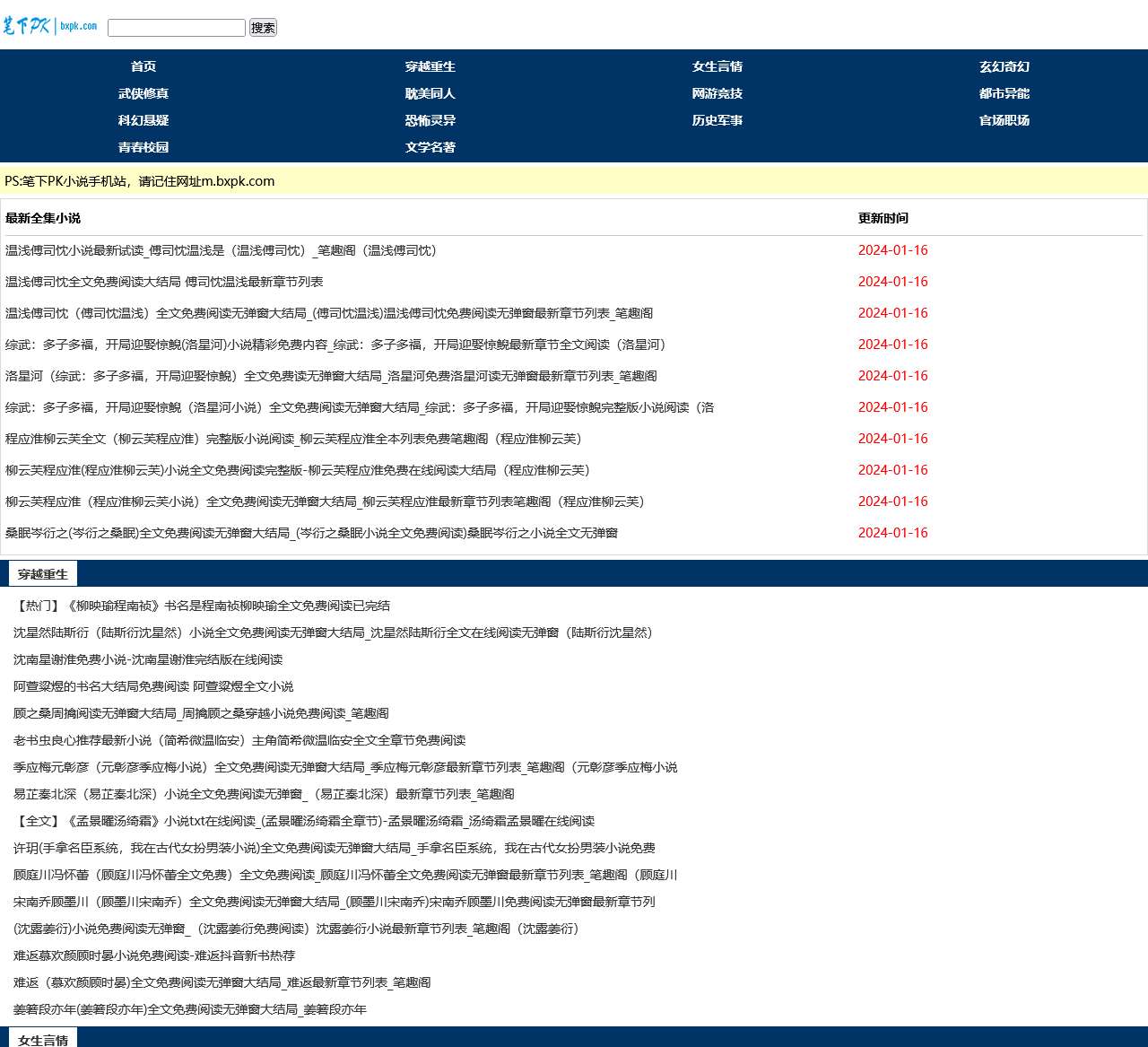Go to 官场职场 category
The height and width of the screenshot is (1047, 1148).
click(x=1004, y=120)
